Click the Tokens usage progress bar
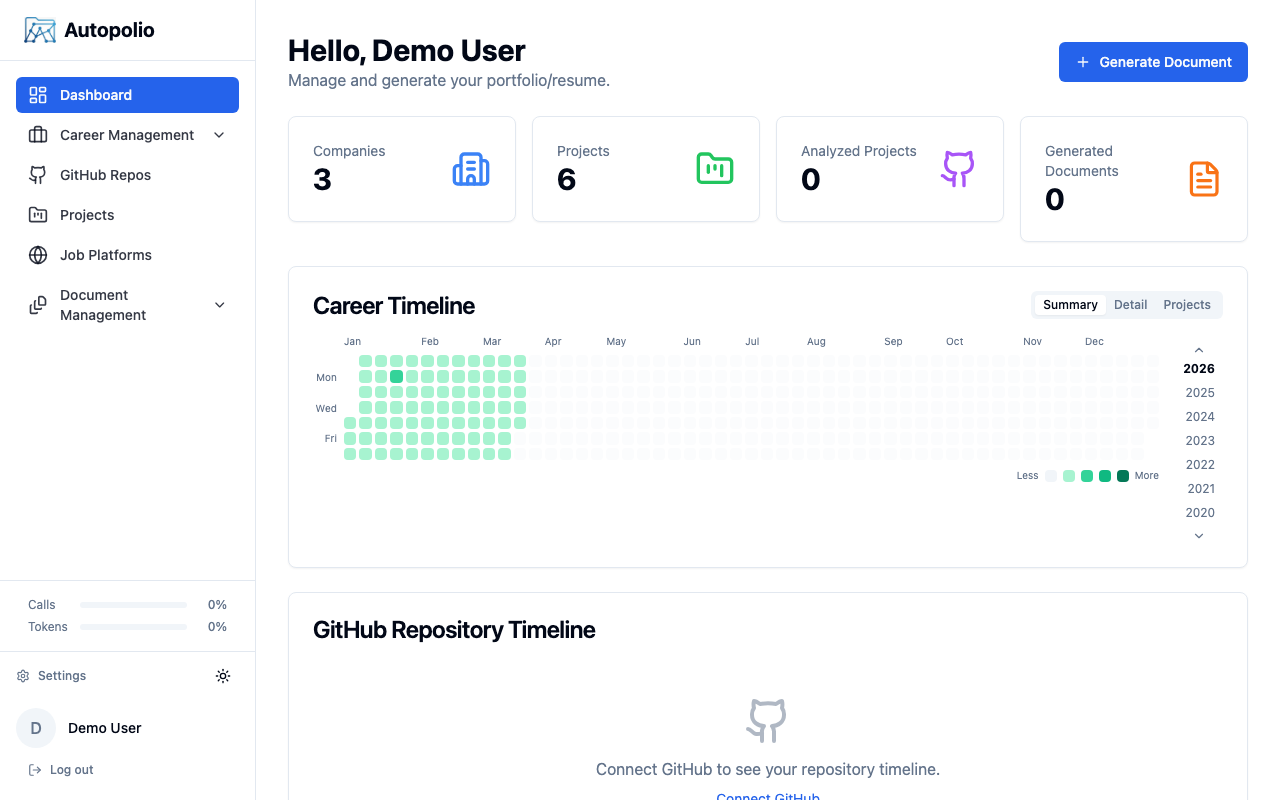 pos(133,626)
